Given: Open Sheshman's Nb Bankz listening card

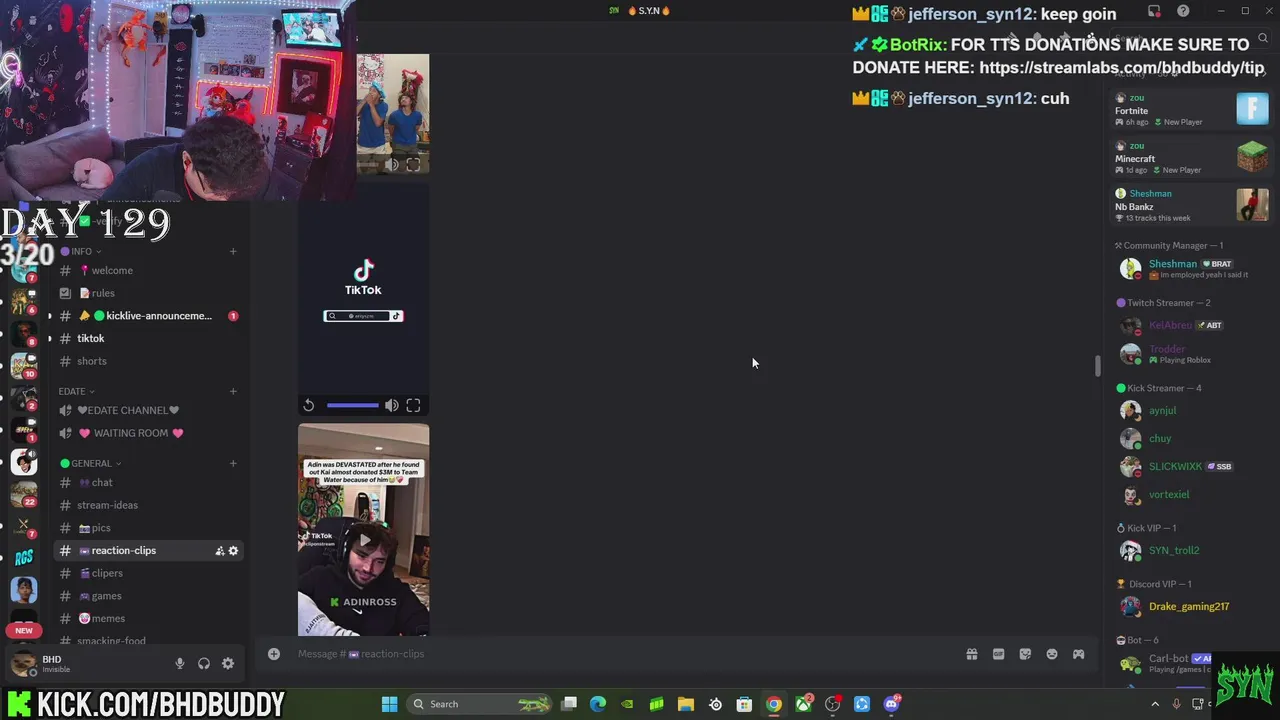Looking at the screenshot, I should click(1191, 205).
